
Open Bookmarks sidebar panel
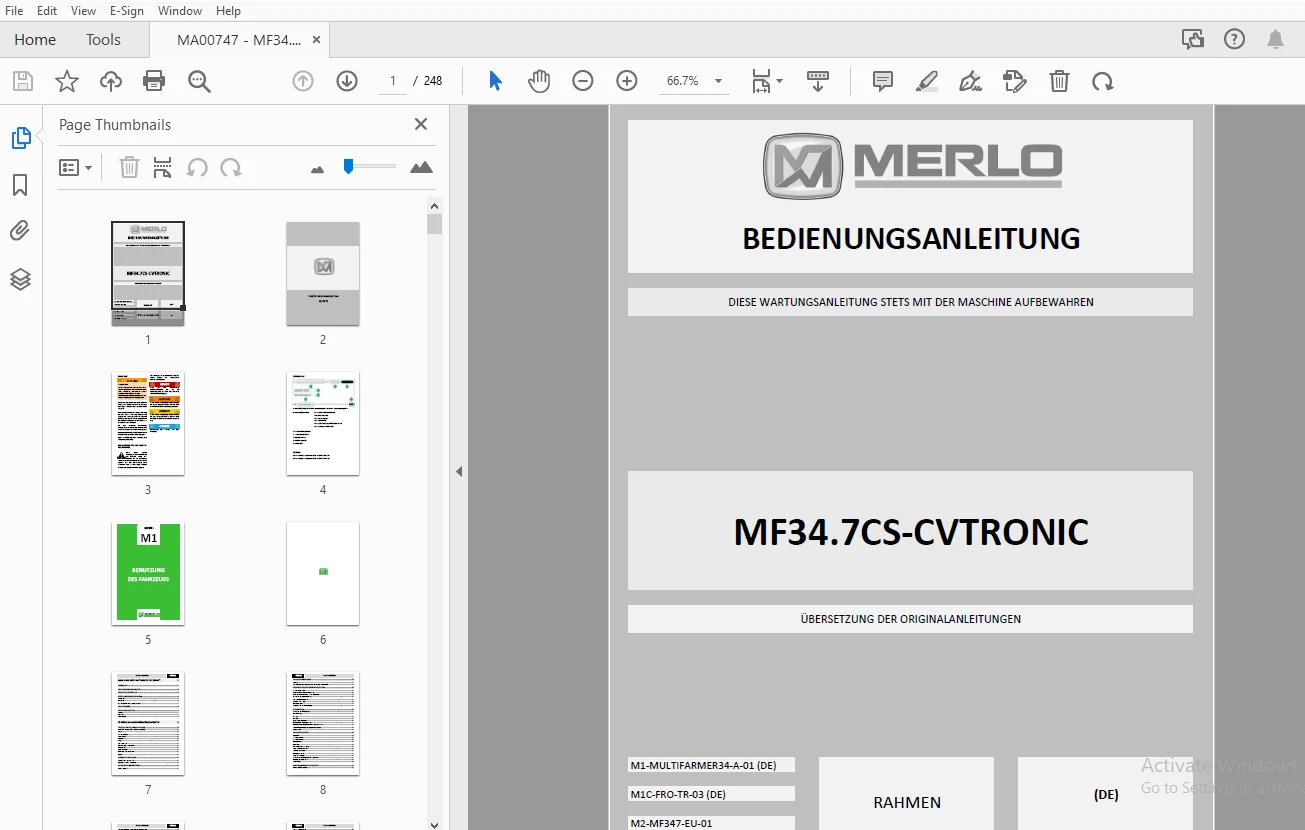(x=20, y=185)
